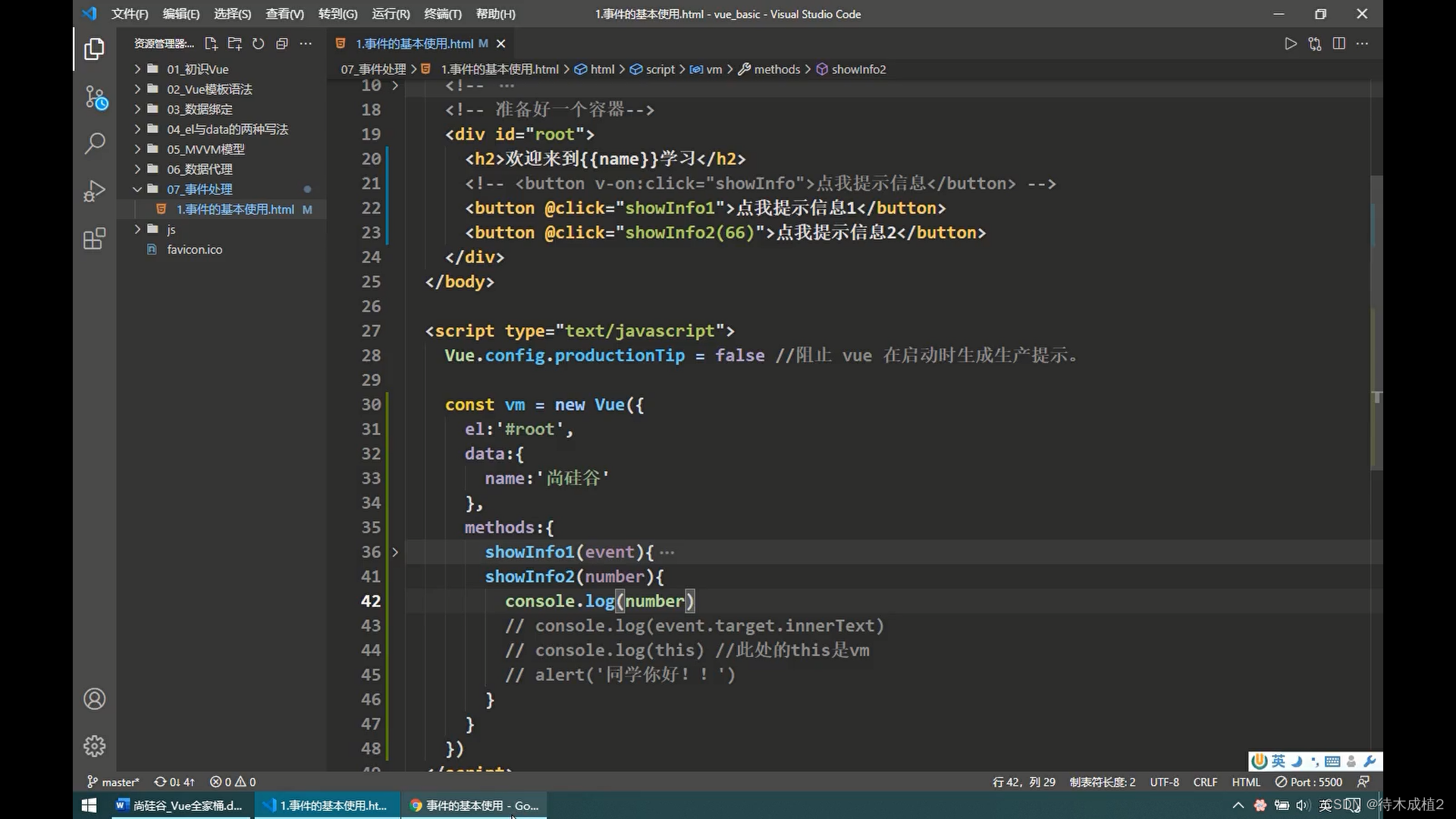Viewport: 1456px width, 819px height.
Task: Refresh the explorer file tree
Action: [259, 44]
